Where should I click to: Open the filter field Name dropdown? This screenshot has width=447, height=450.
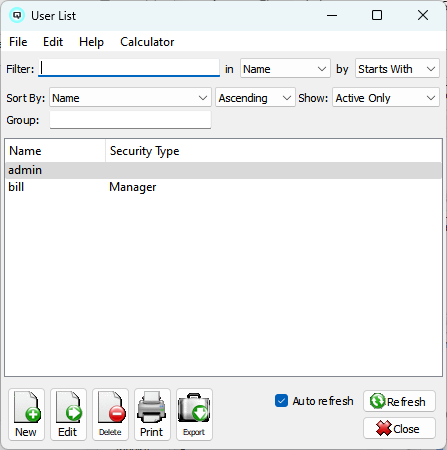coord(285,69)
